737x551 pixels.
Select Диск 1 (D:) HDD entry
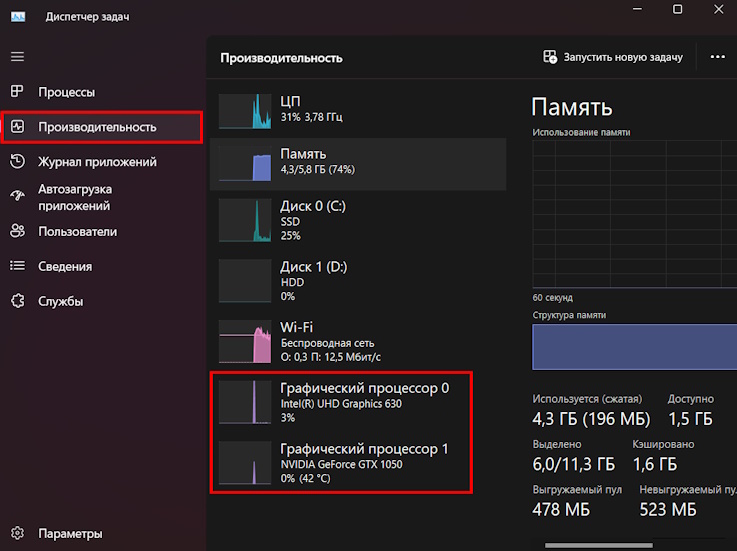pos(358,281)
